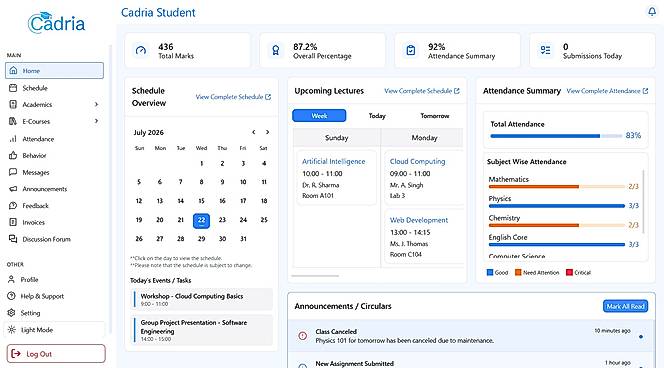Switch to the Today lectures tab
This screenshot has height=368, width=664.
pyautogui.click(x=377, y=116)
